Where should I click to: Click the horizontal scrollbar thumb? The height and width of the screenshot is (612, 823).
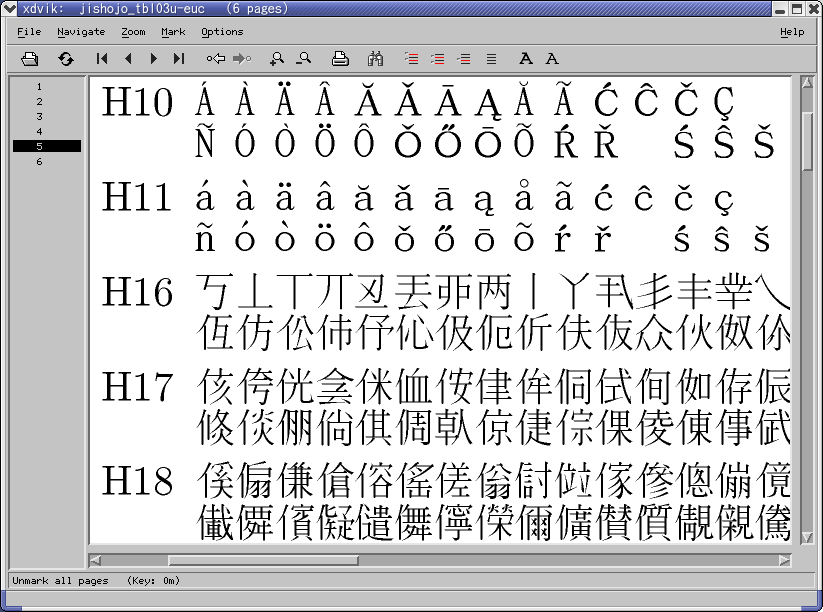[x=263, y=561]
